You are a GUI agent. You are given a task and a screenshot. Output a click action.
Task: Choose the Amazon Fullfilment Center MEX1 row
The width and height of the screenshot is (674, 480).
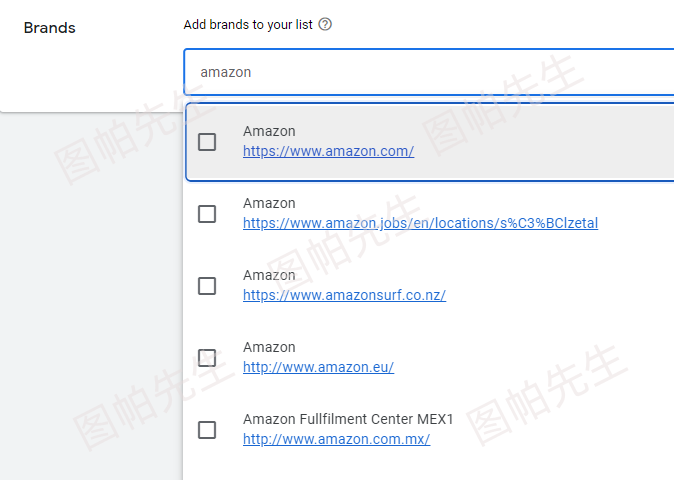coord(430,430)
